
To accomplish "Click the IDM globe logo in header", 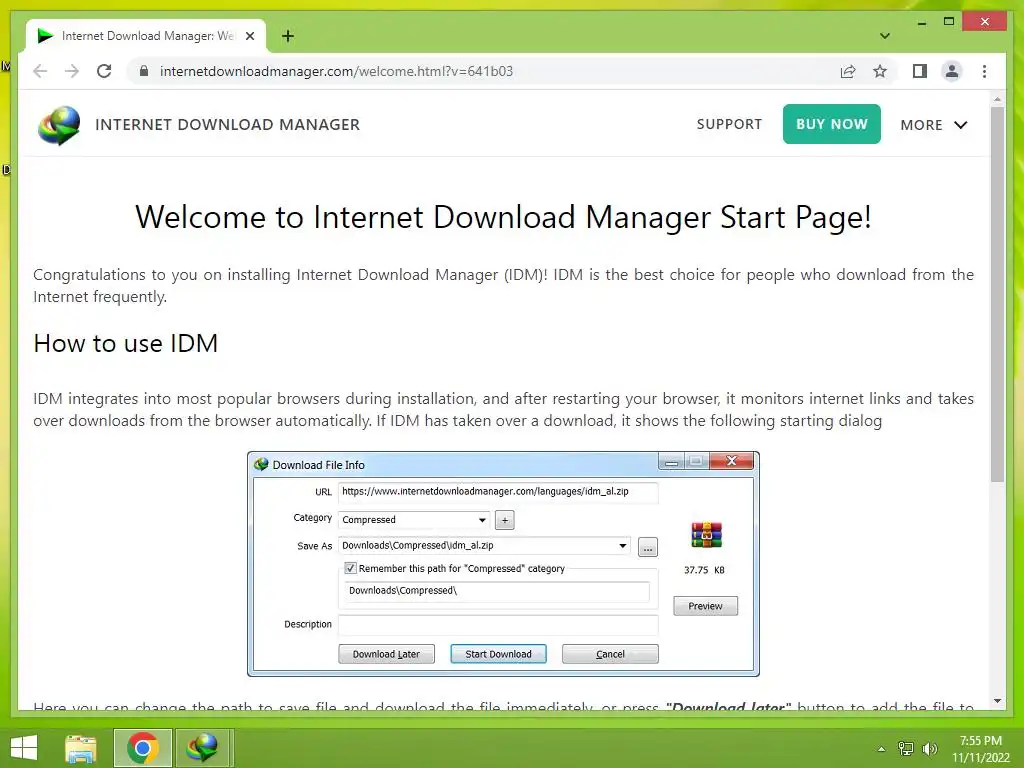I will 59,125.
